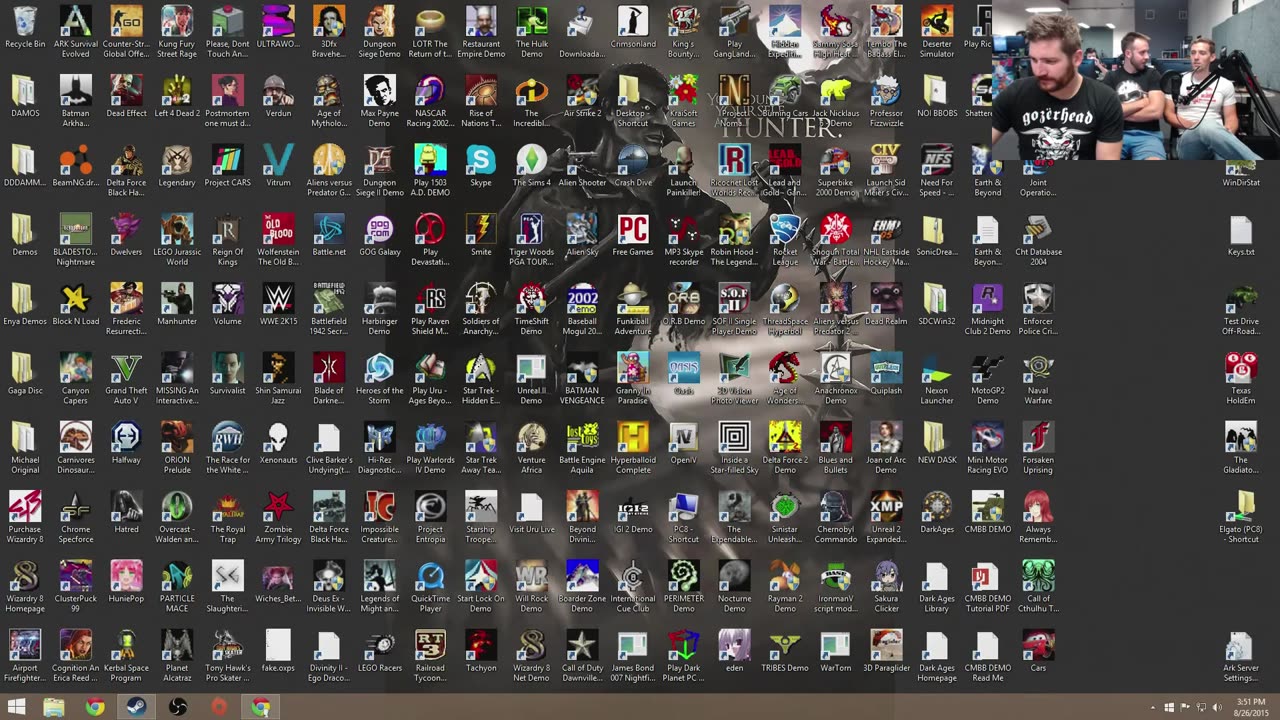Click the Verdun desktop icon
Screen dimensions: 1280x720
[278, 97]
